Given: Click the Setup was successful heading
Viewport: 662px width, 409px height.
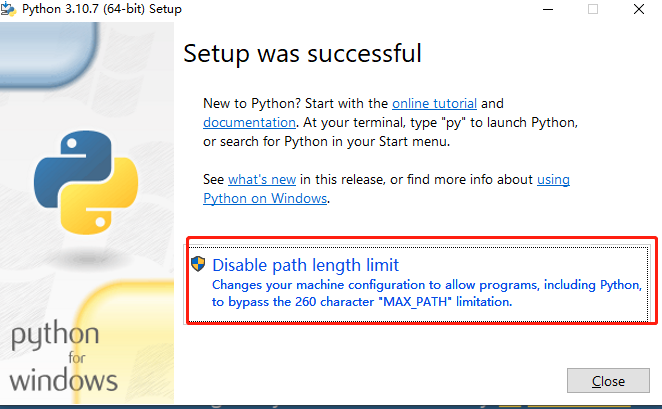Looking at the screenshot, I should (x=302, y=53).
